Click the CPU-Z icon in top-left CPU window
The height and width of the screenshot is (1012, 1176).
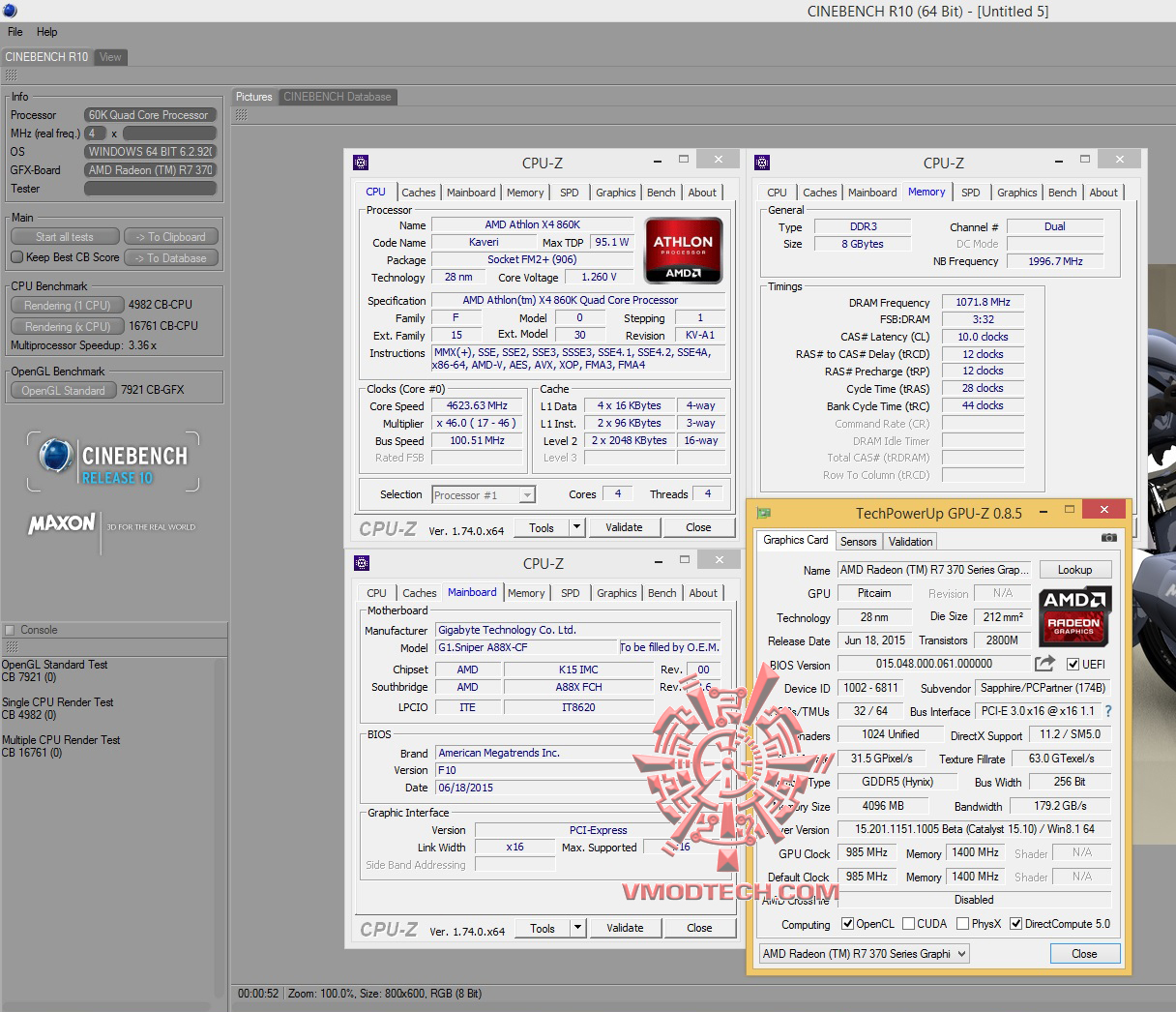pyautogui.click(x=361, y=163)
